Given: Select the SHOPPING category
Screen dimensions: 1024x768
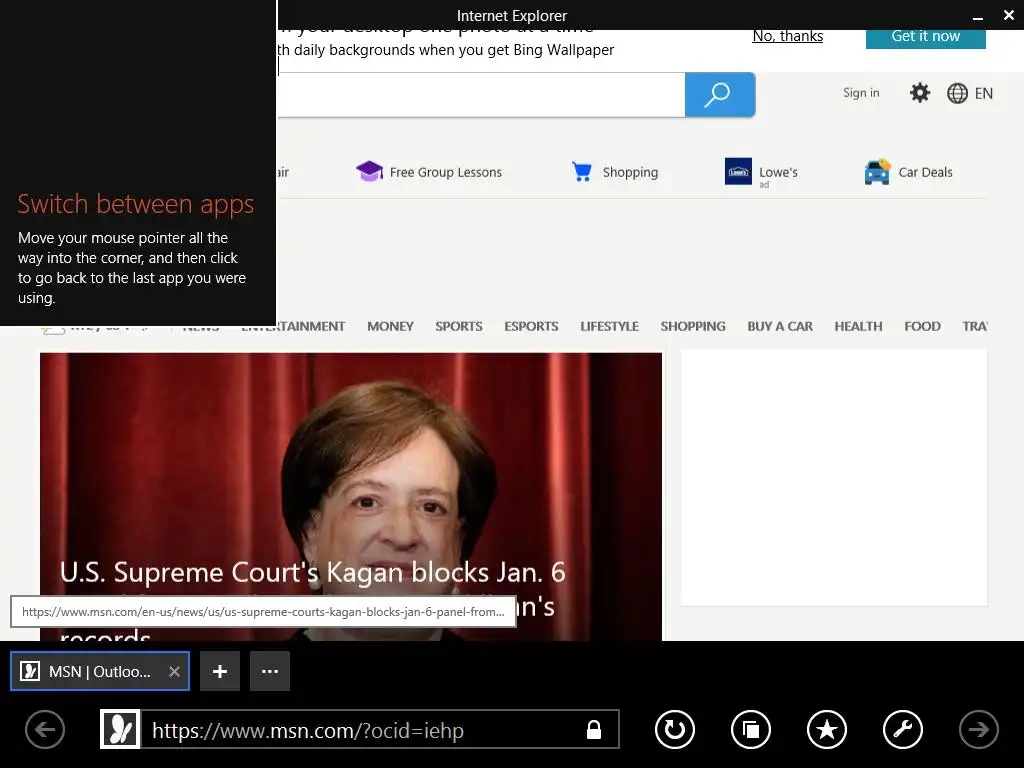Looking at the screenshot, I should click(693, 326).
